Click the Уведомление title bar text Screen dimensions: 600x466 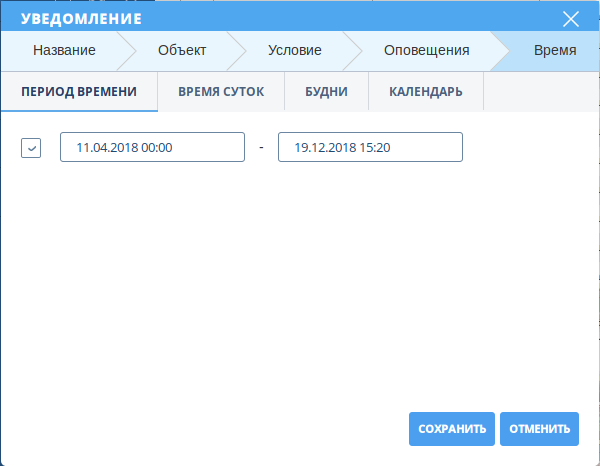click(82, 19)
